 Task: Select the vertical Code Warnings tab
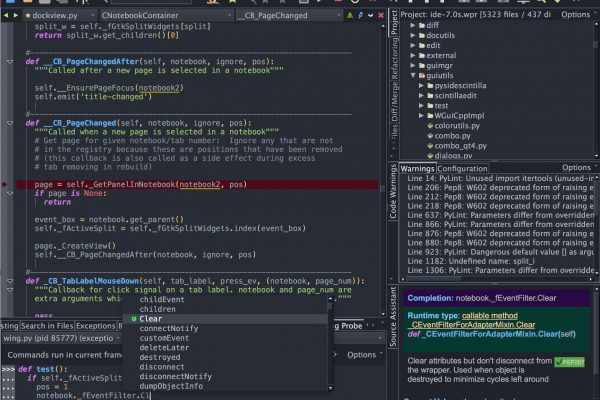(x=393, y=192)
